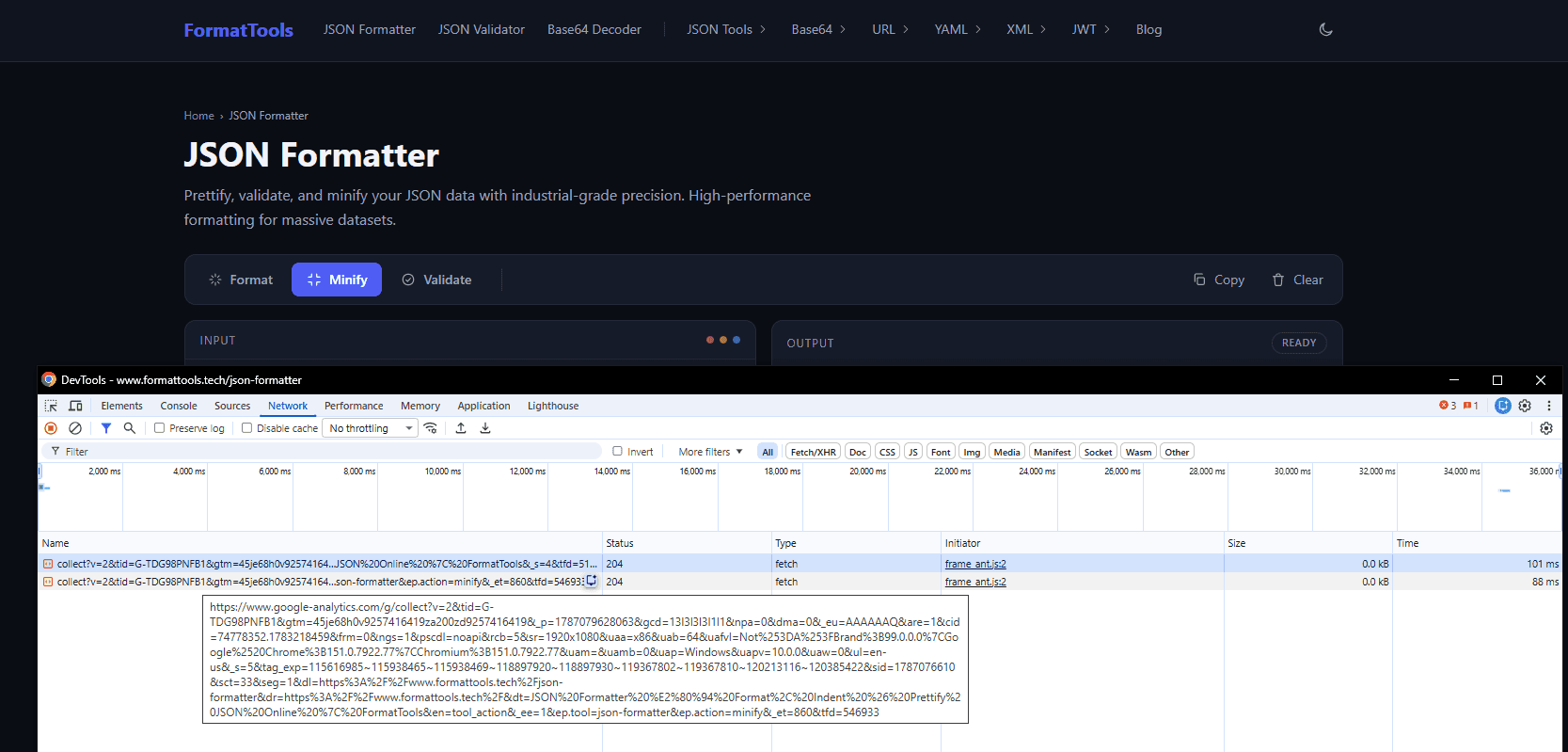Import HAR file upload icon

click(x=461, y=428)
